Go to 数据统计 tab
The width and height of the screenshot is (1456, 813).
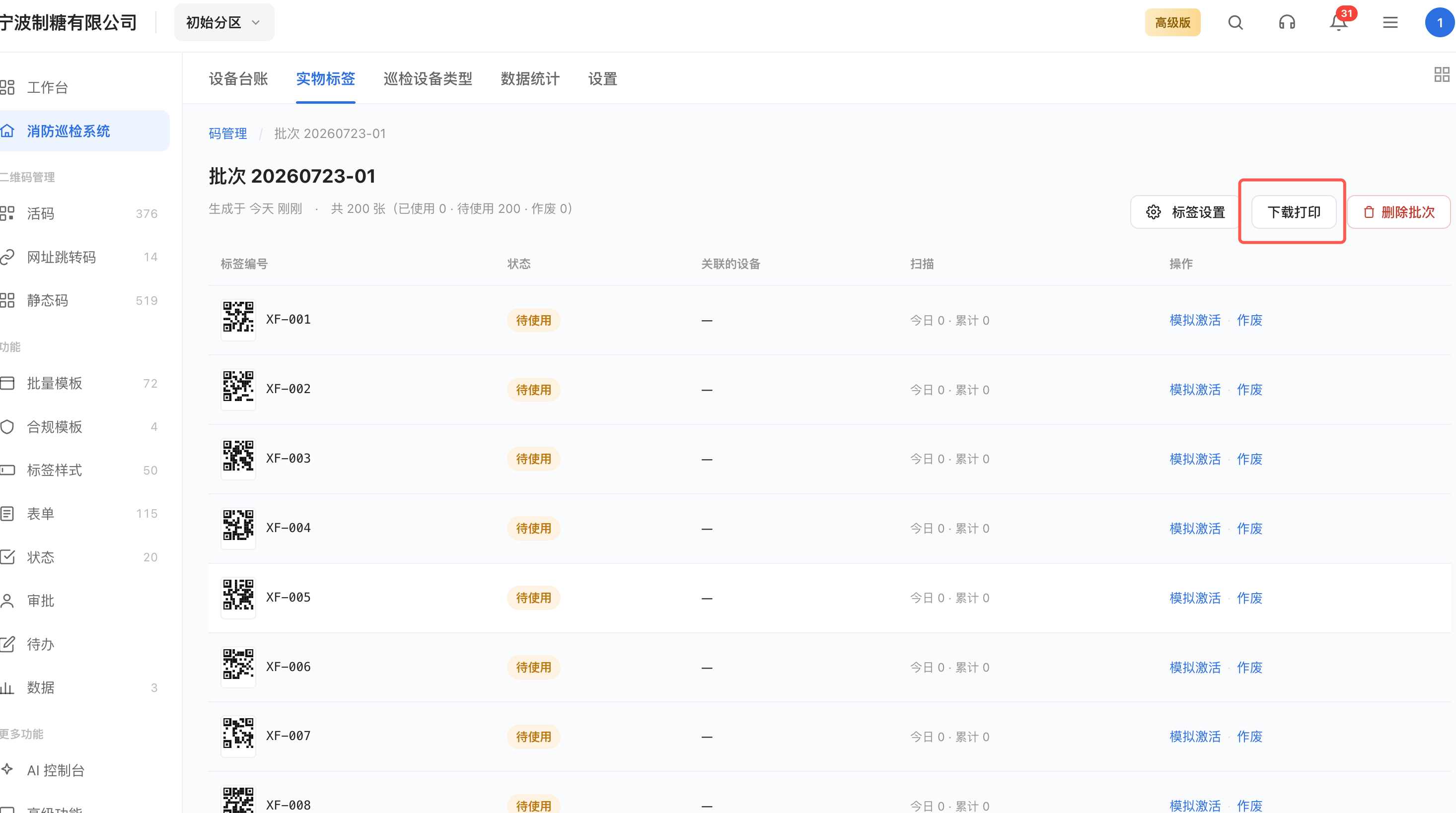click(x=530, y=78)
